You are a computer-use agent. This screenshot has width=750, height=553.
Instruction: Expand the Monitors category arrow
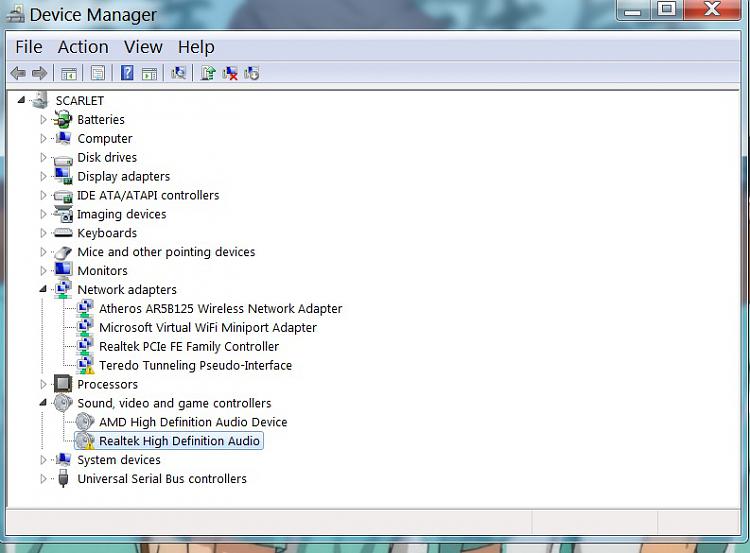(43, 270)
